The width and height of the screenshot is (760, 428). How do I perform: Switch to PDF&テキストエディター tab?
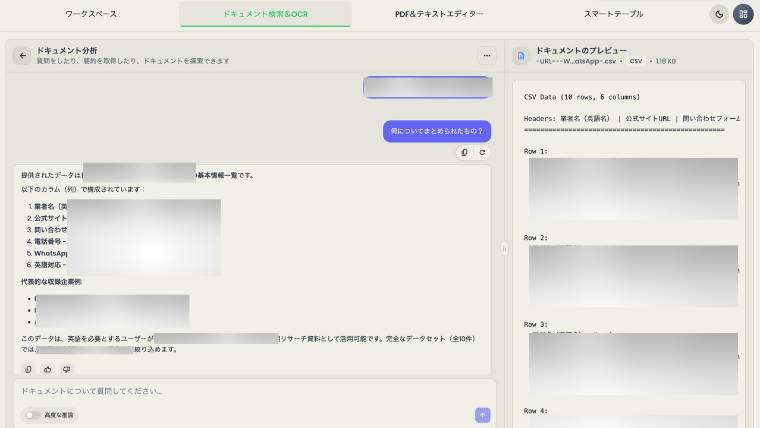pyautogui.click(x=439, y=14)
